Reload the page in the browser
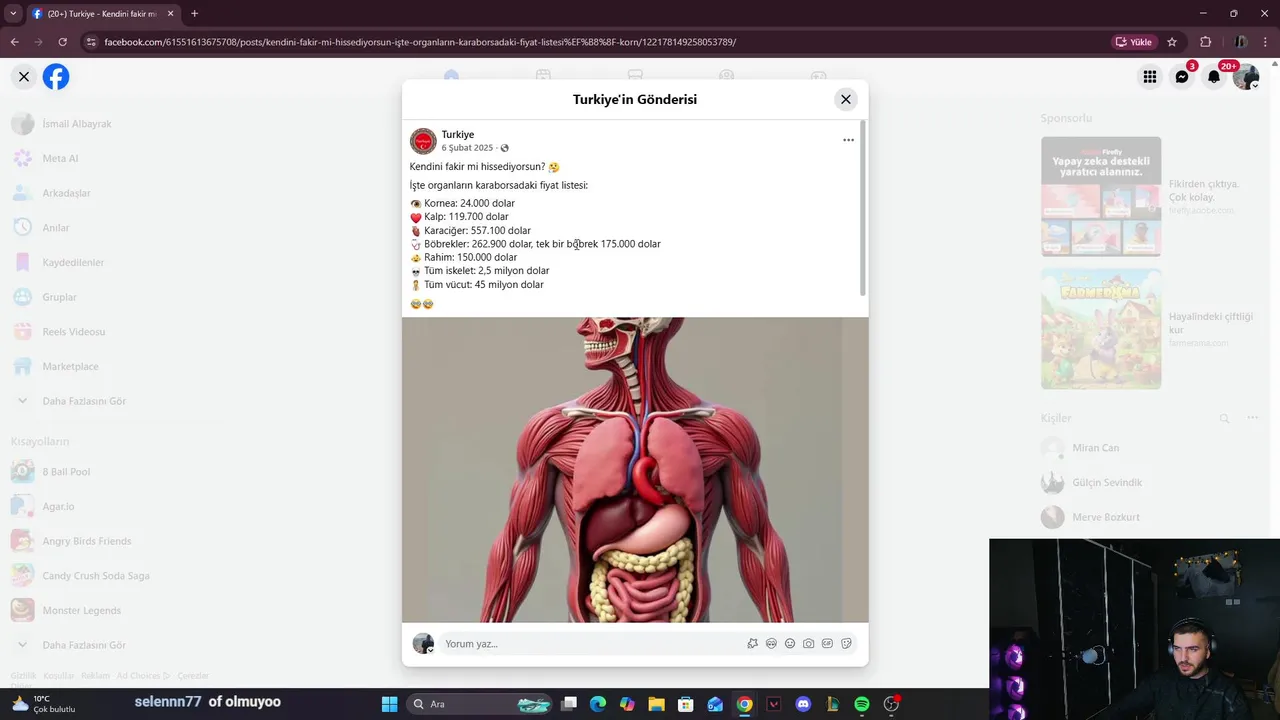 pos(62,42)
